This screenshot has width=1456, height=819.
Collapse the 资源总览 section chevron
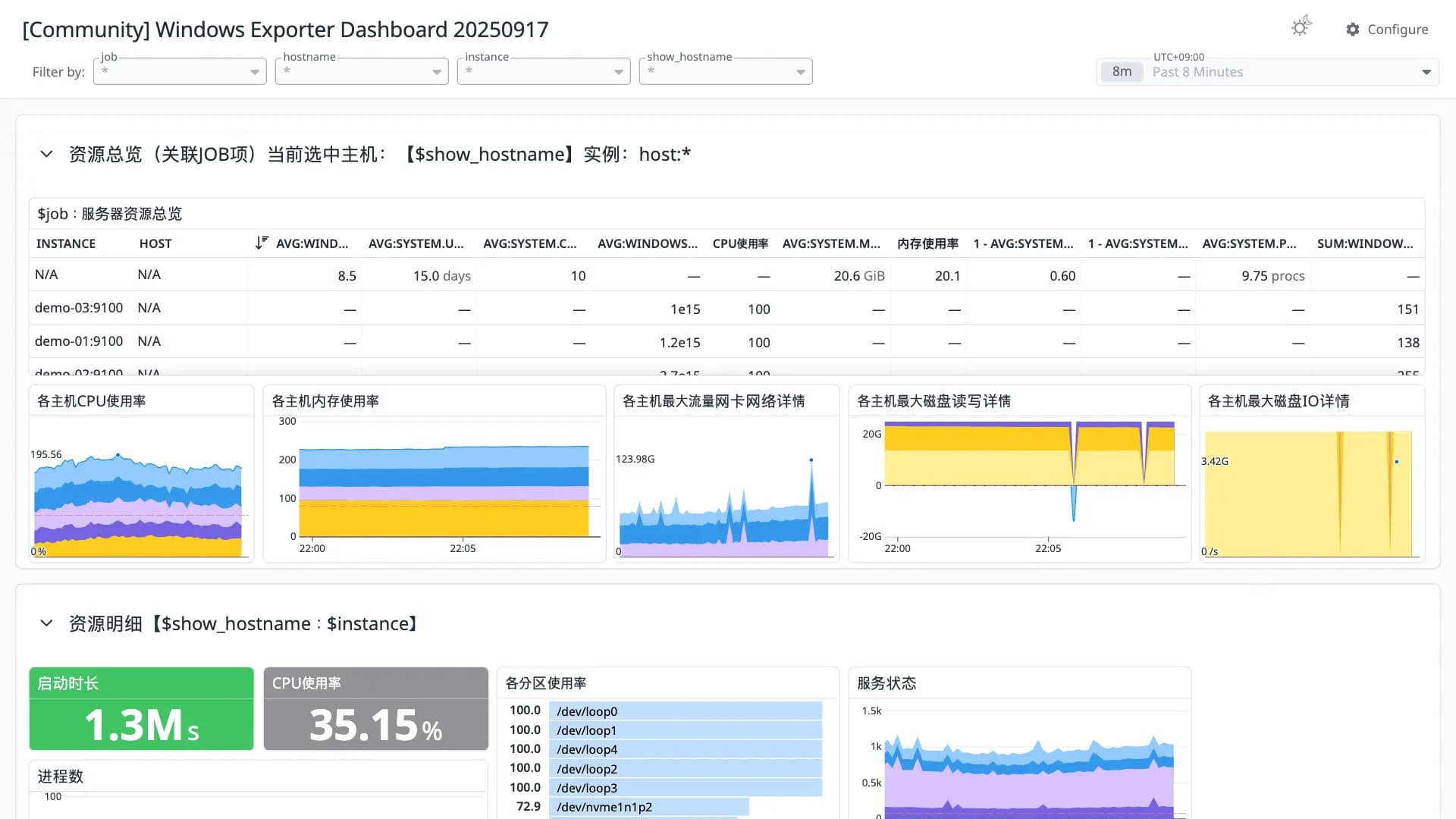pyautogui.click(x=46, y=154)
